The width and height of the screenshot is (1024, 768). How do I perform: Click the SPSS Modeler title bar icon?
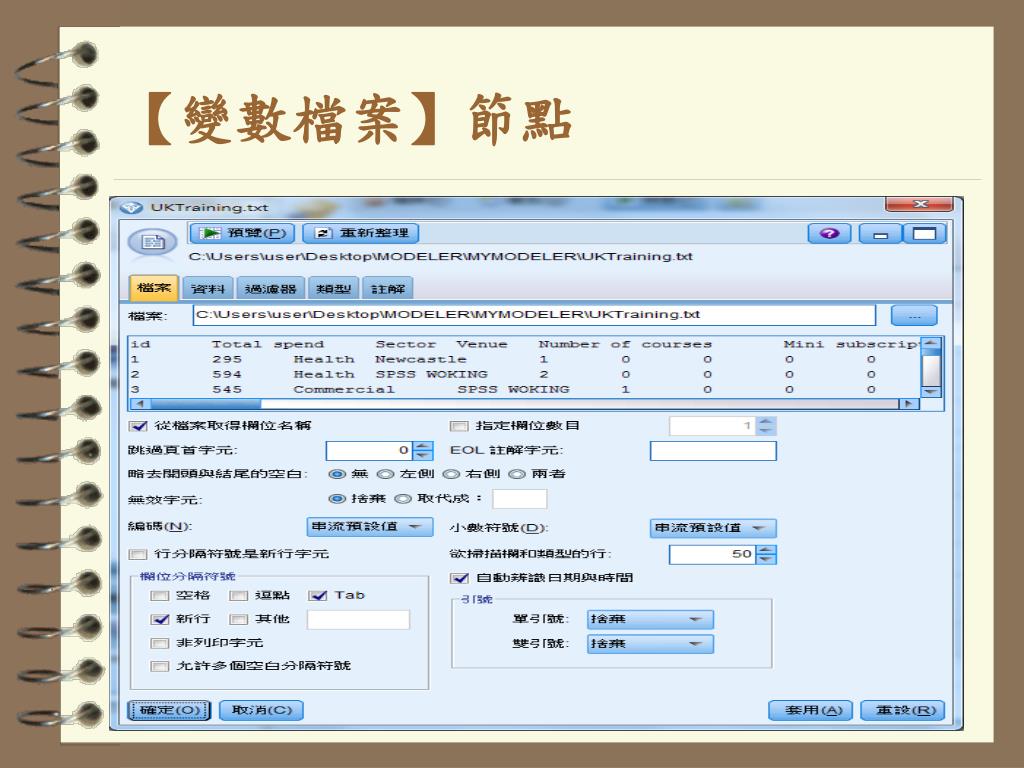tap(131, 208)
